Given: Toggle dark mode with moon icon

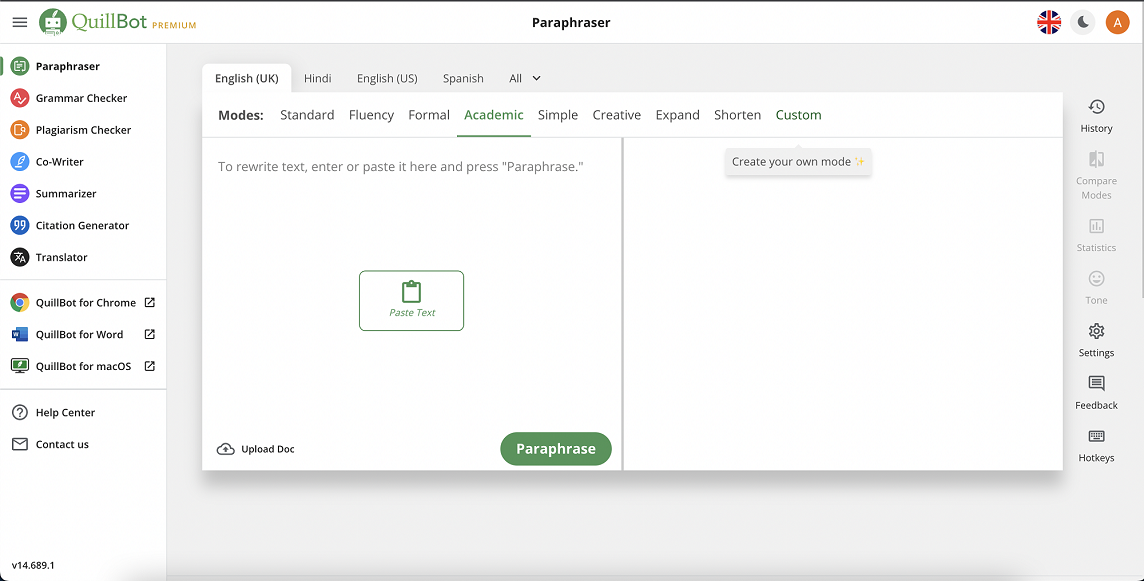Looking at the screenshot, I should 1083,22.
